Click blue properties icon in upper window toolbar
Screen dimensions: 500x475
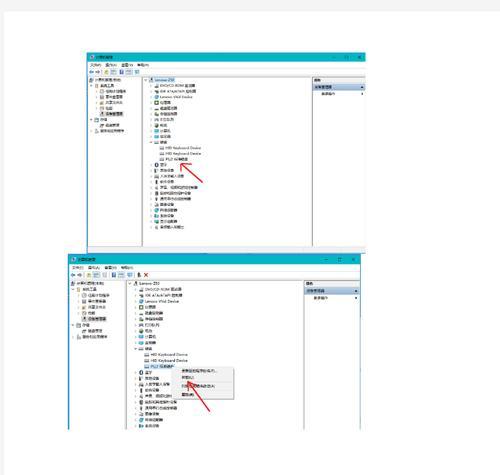122,72
